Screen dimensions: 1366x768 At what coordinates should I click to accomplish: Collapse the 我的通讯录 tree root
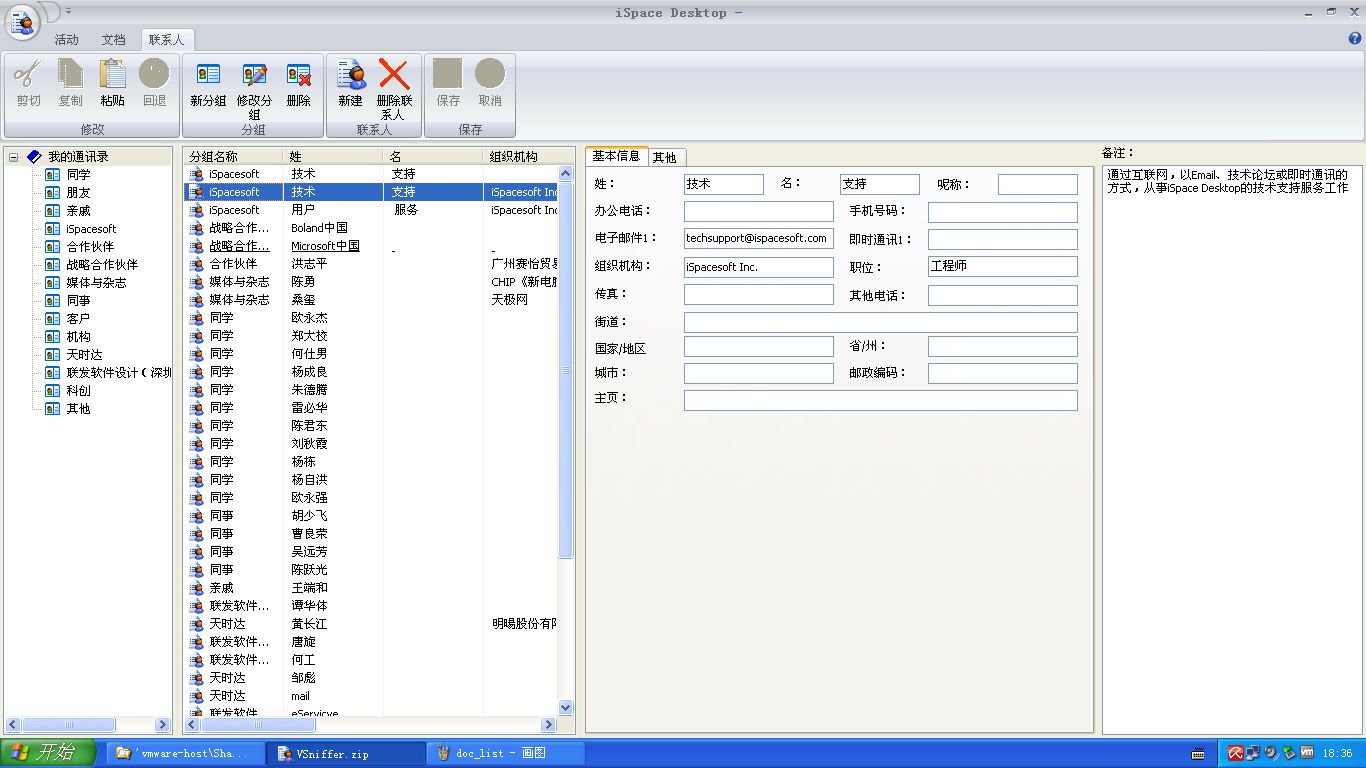coord(14,157)
